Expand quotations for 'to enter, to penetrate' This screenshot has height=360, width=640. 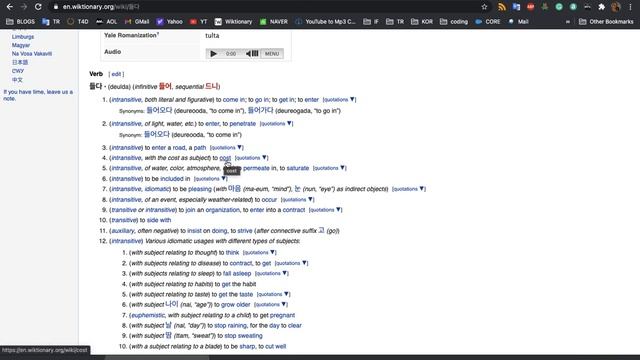click(276, 124)
